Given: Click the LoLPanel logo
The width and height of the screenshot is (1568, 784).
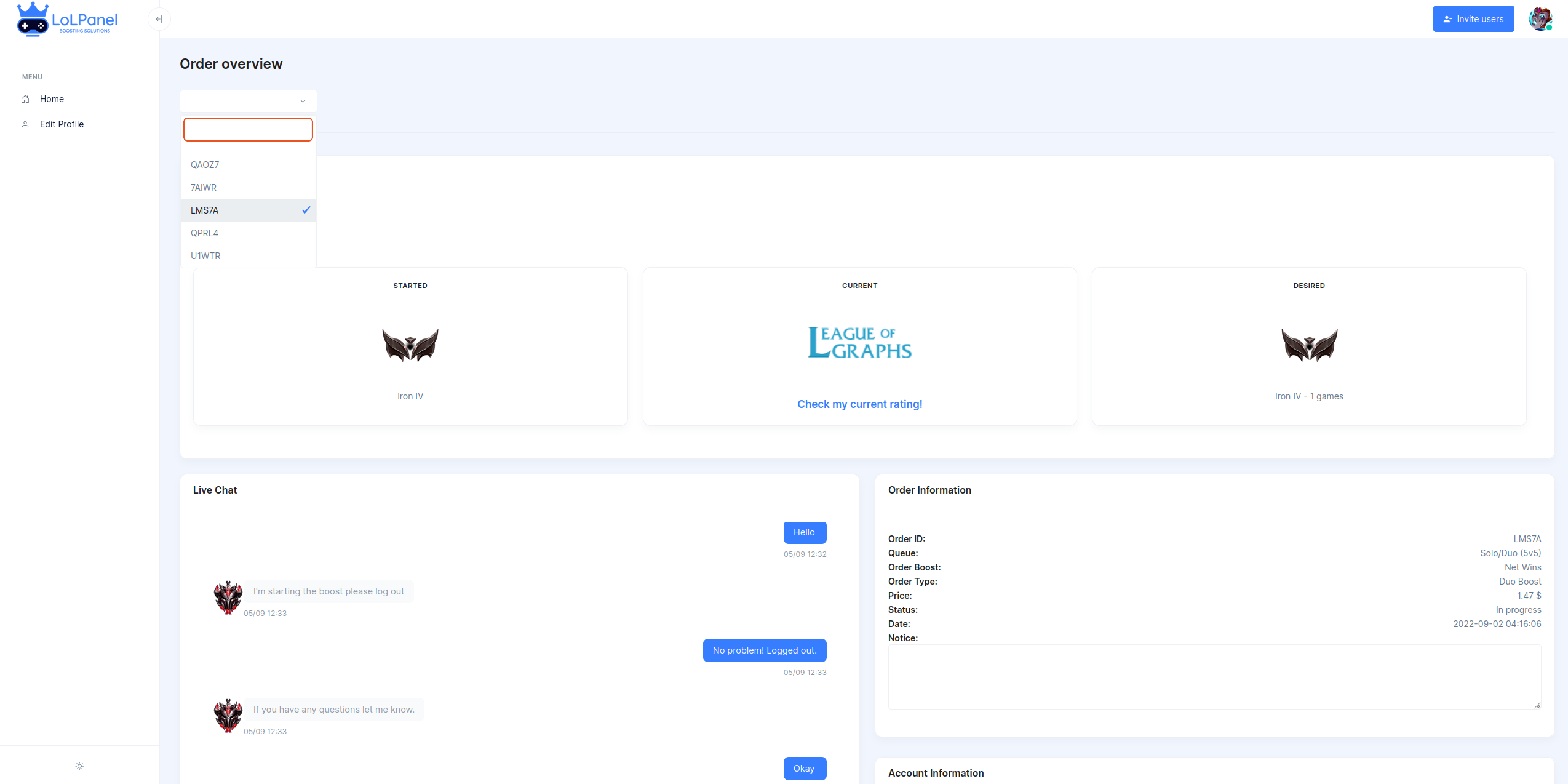Looking at the screenshot, I should [x=67, y=19].
